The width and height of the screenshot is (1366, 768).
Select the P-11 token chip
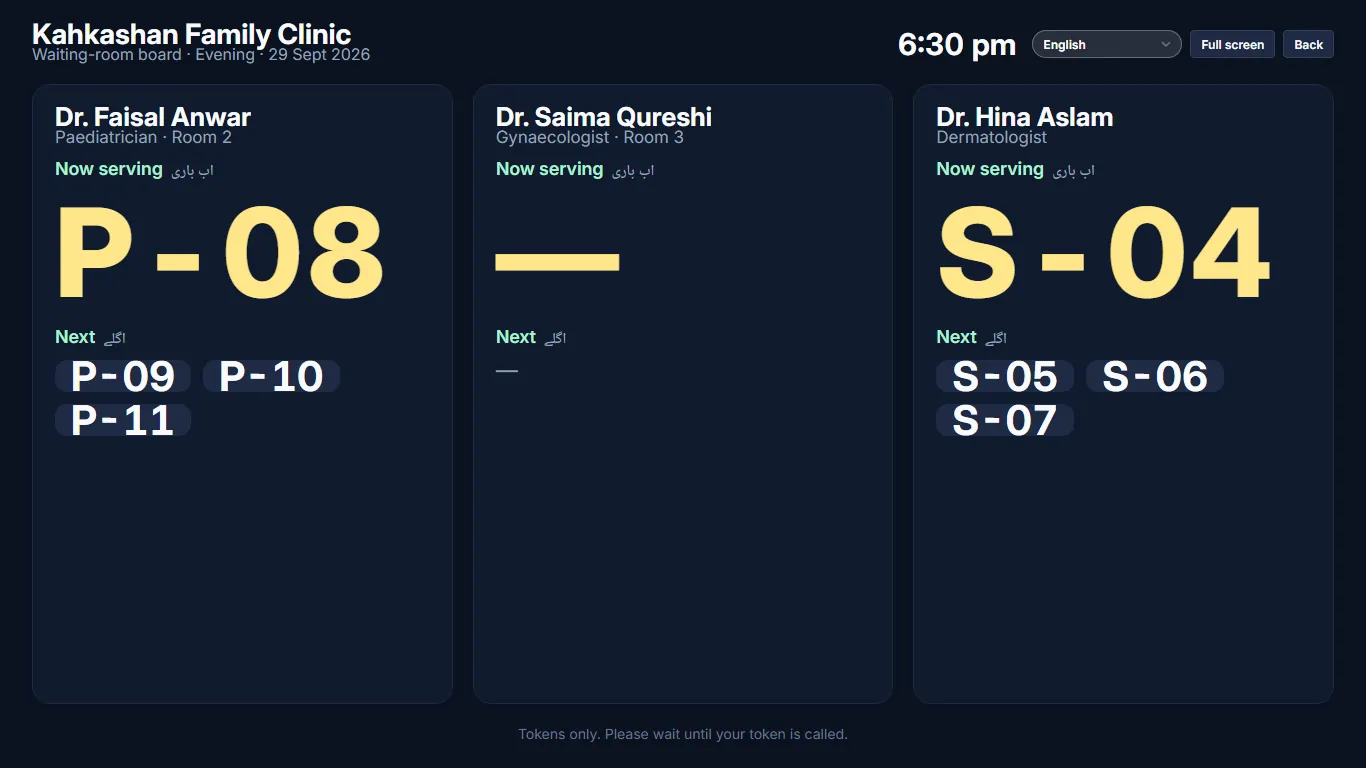coord(123,420)
